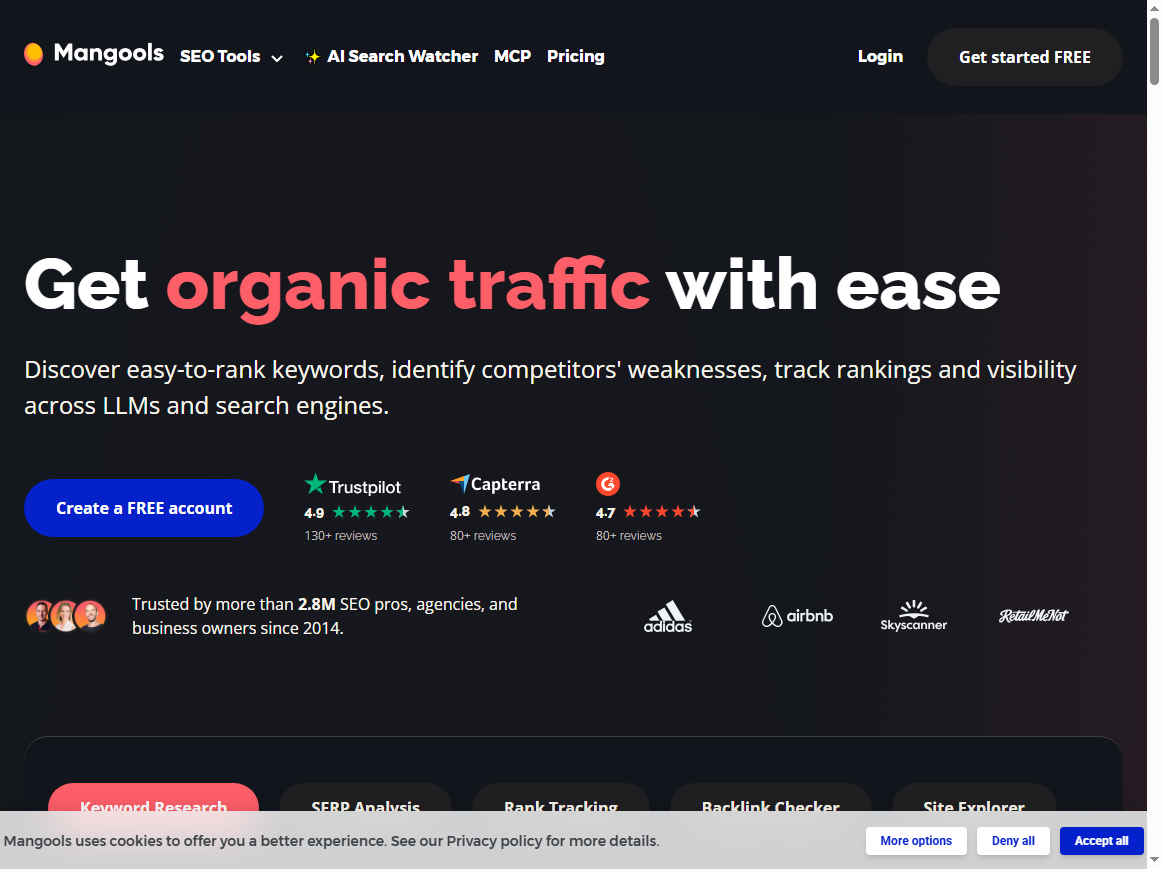Click the trusted users avatar group
The image size is (1162, 869).
pyautogui.click(x=66, y=616)
